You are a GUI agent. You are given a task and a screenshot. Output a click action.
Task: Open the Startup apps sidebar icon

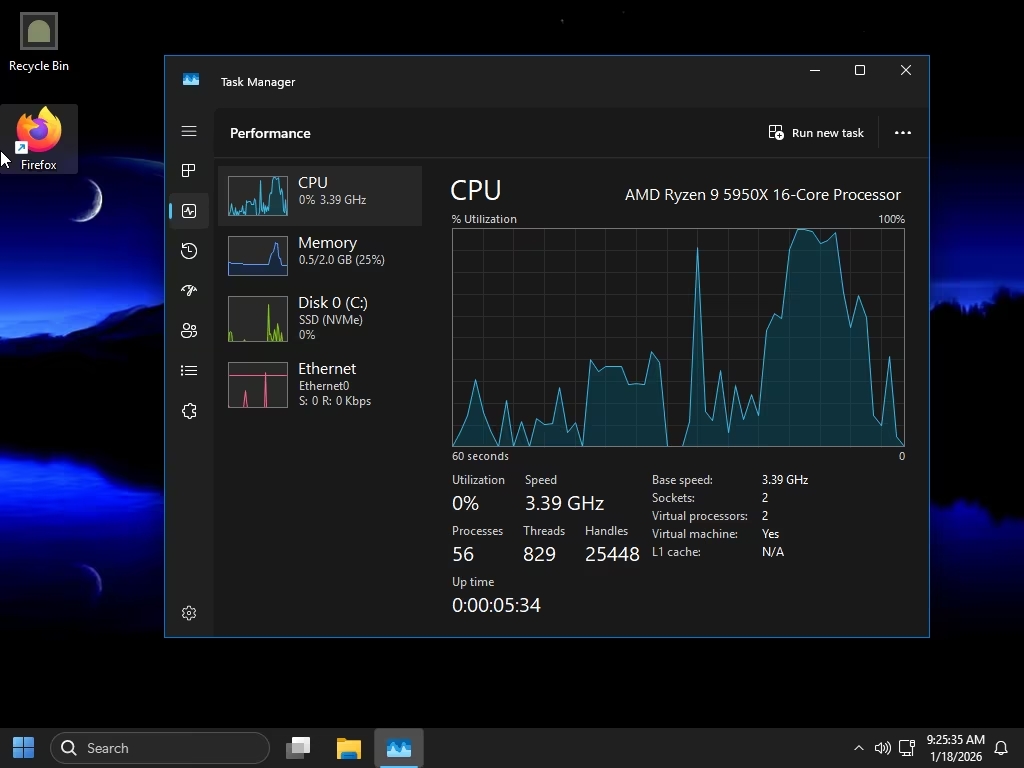[x=189, y=291]
